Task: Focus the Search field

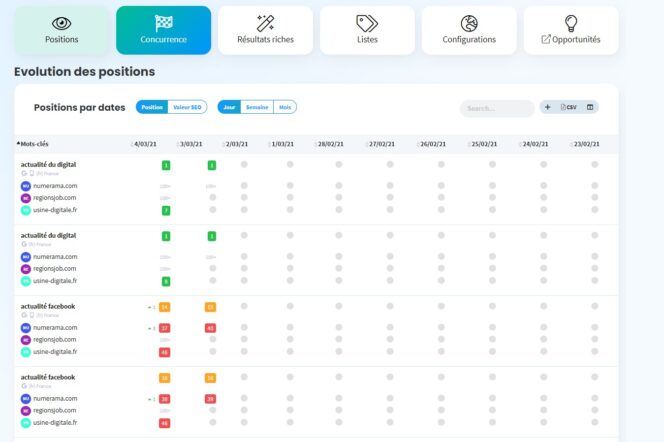Action: [x=497, y=108]
